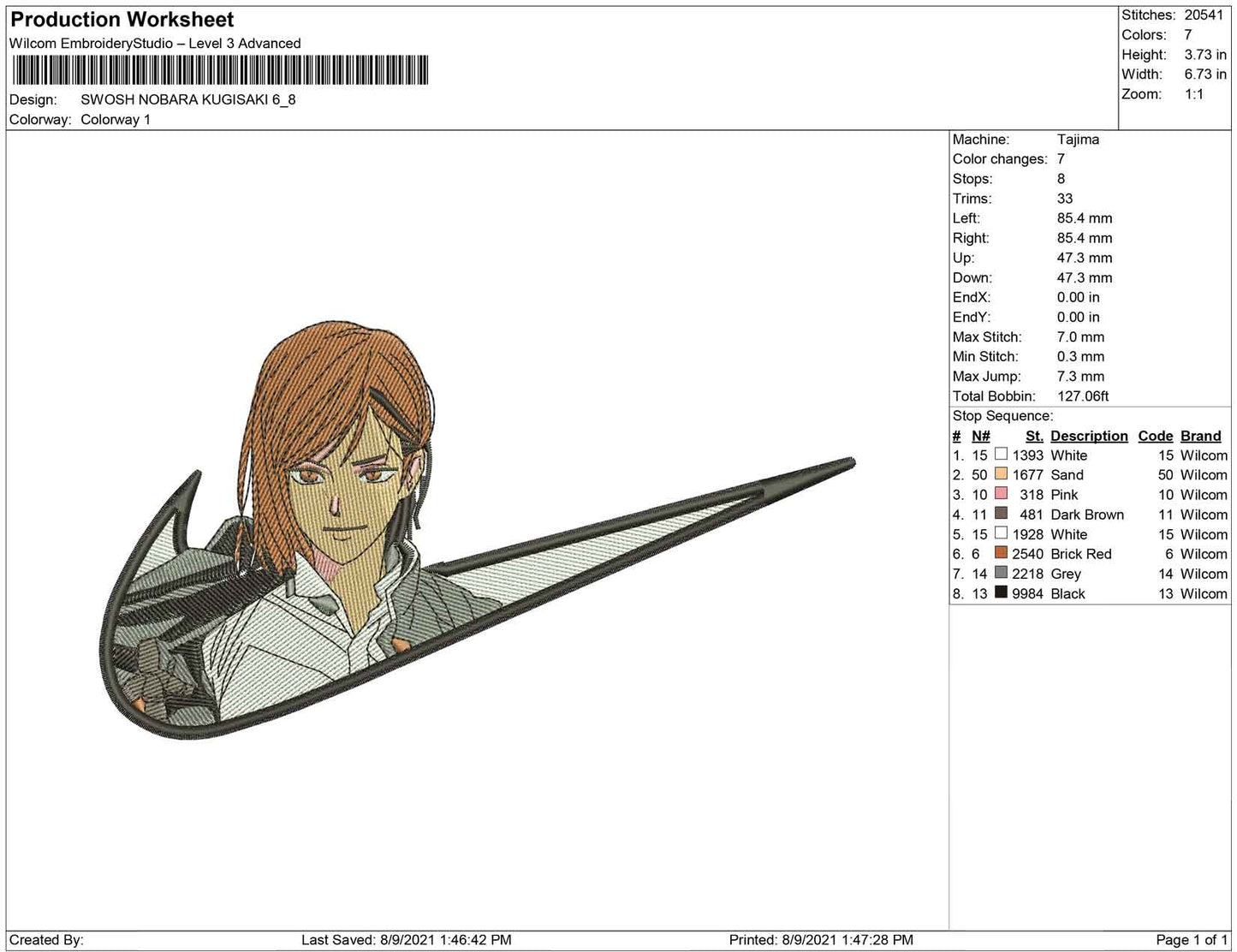Select the Pink thread color swatch

[x=1001, y=495]
